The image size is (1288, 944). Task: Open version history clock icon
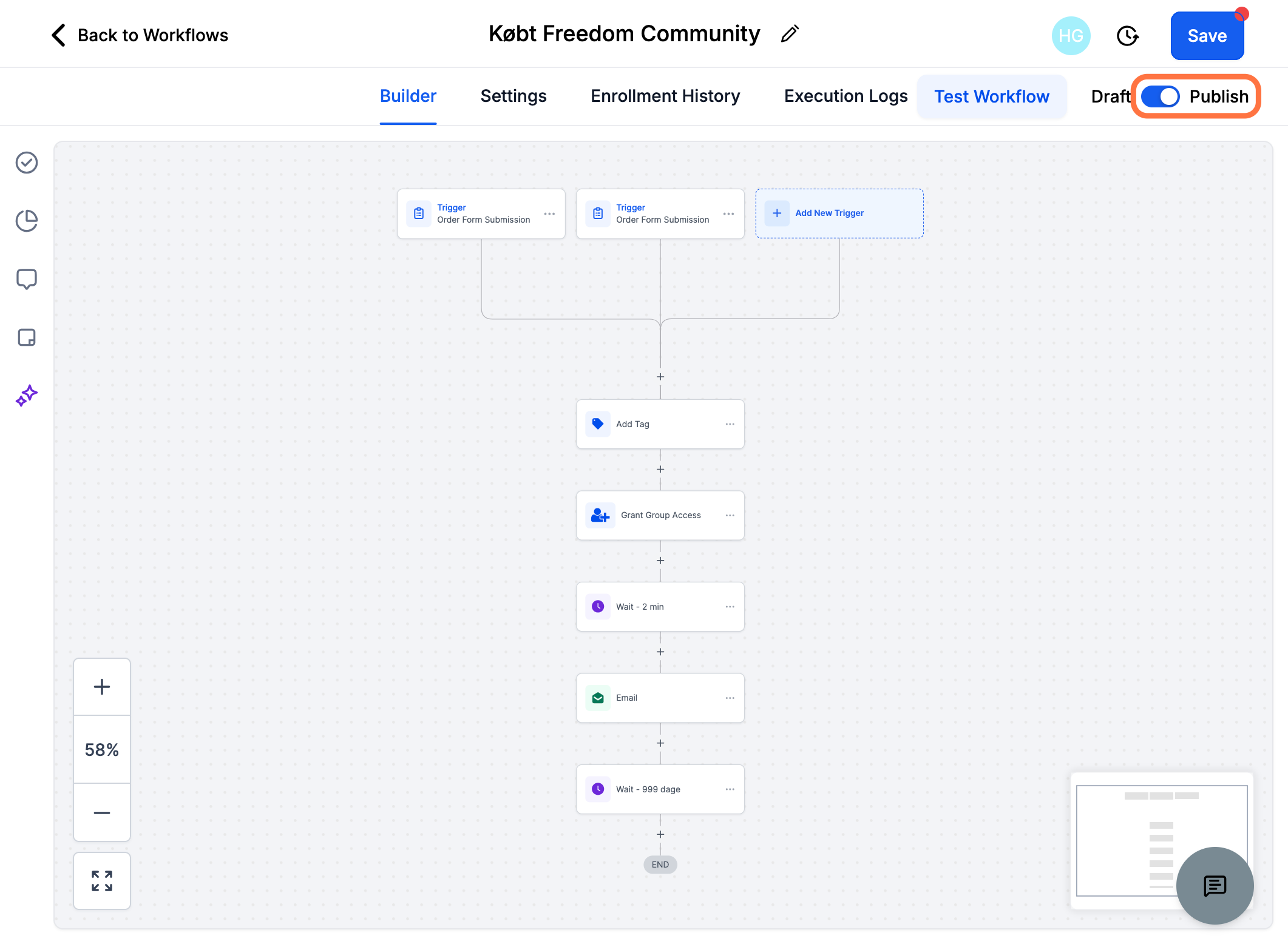click(1127, 36)
